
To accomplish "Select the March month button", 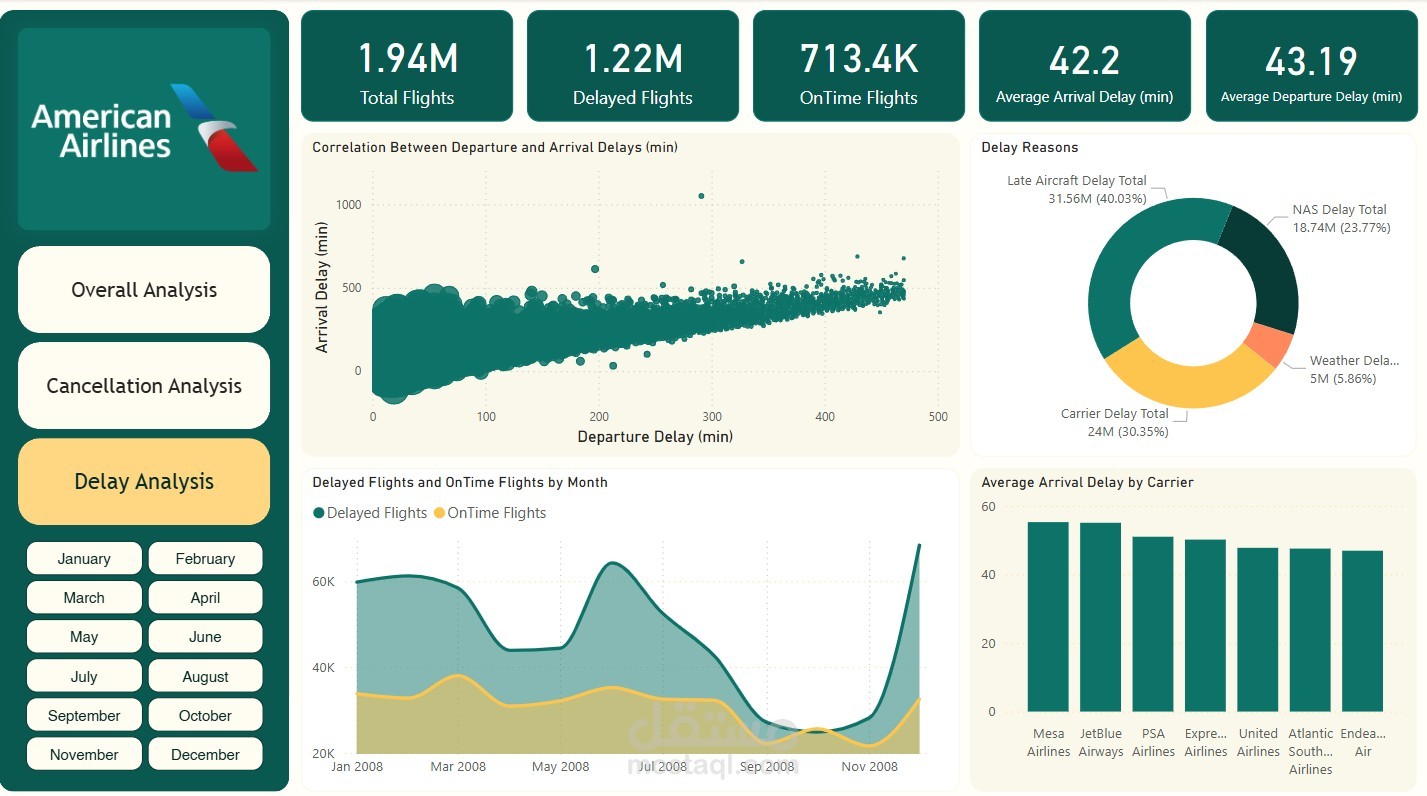I will tap(84, 598).
